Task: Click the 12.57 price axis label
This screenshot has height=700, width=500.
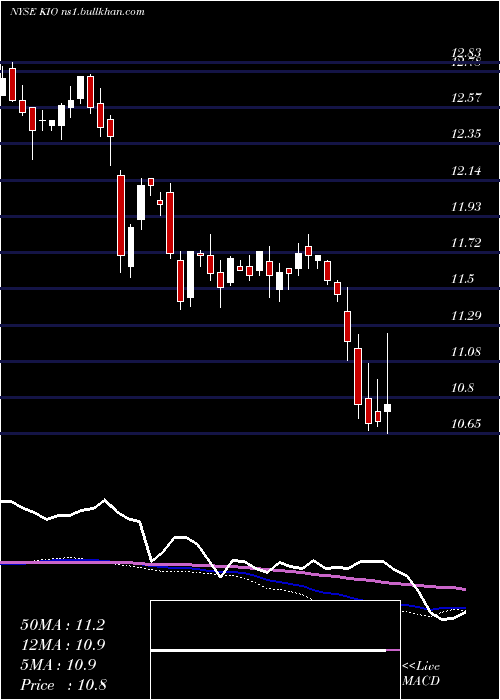Action: (466, 97)
